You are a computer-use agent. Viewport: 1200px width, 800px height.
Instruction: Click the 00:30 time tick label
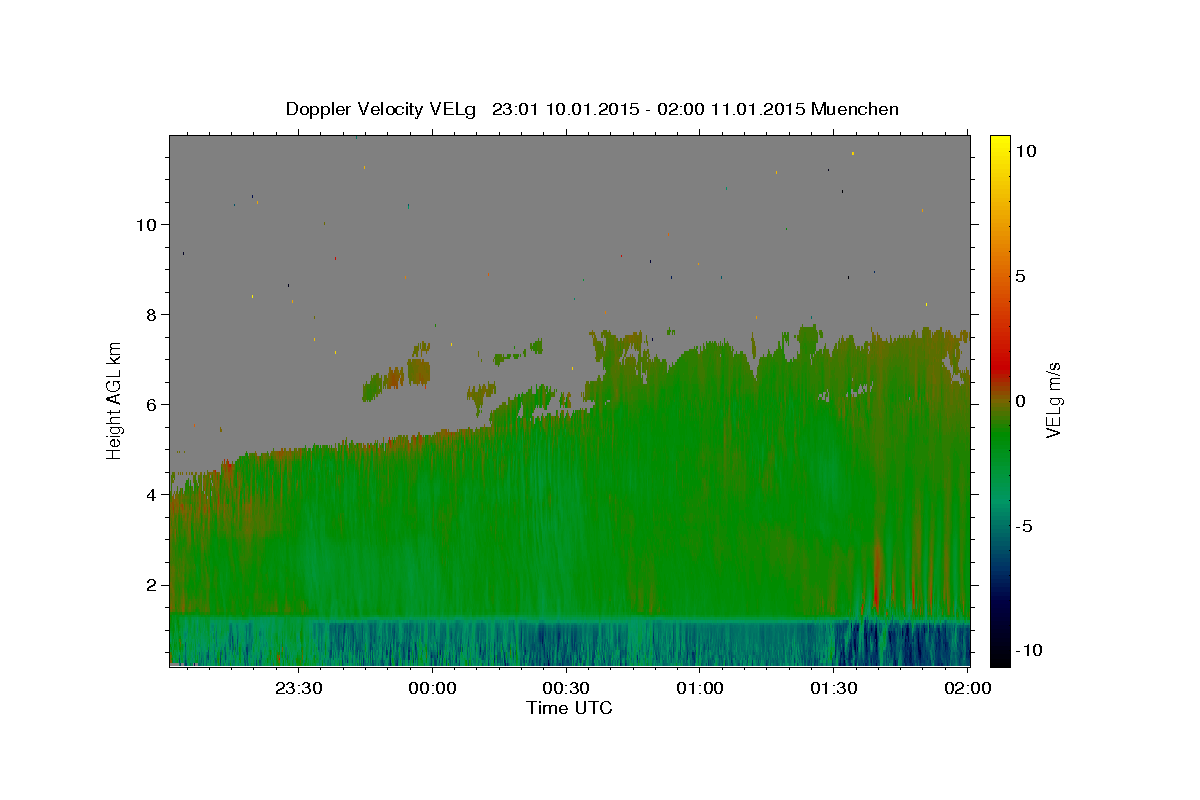[x=566, y=688]
